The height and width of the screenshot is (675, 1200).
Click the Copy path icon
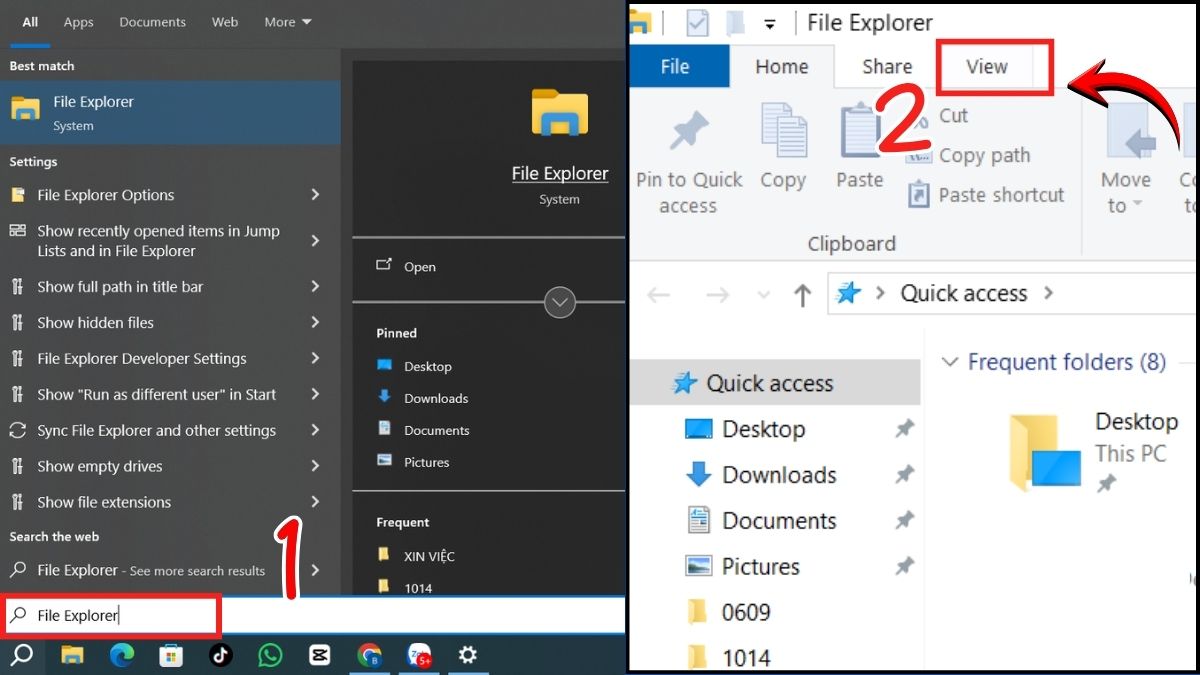pyautogui.click(x=921, y=156)
